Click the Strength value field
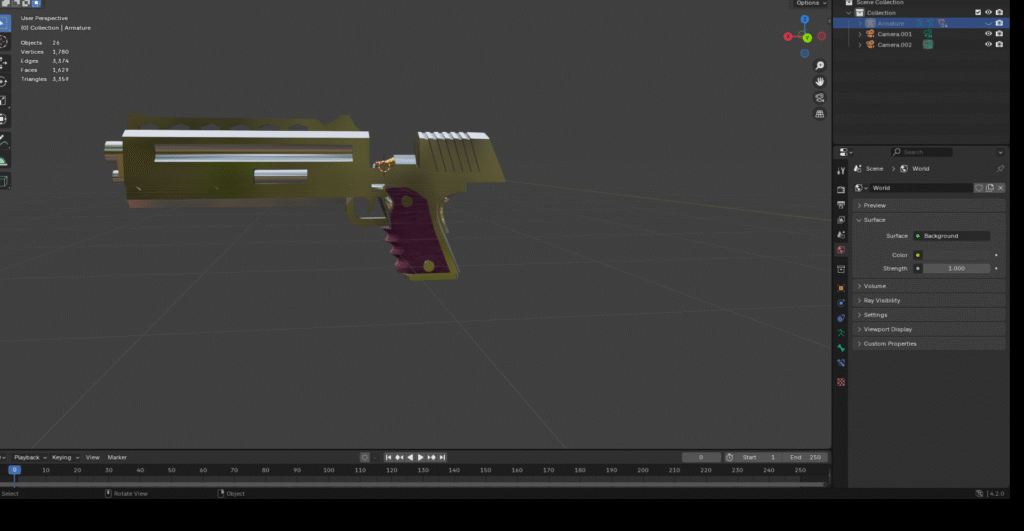This screenshot has width=1024, height=531. click(x=955, y=268)
